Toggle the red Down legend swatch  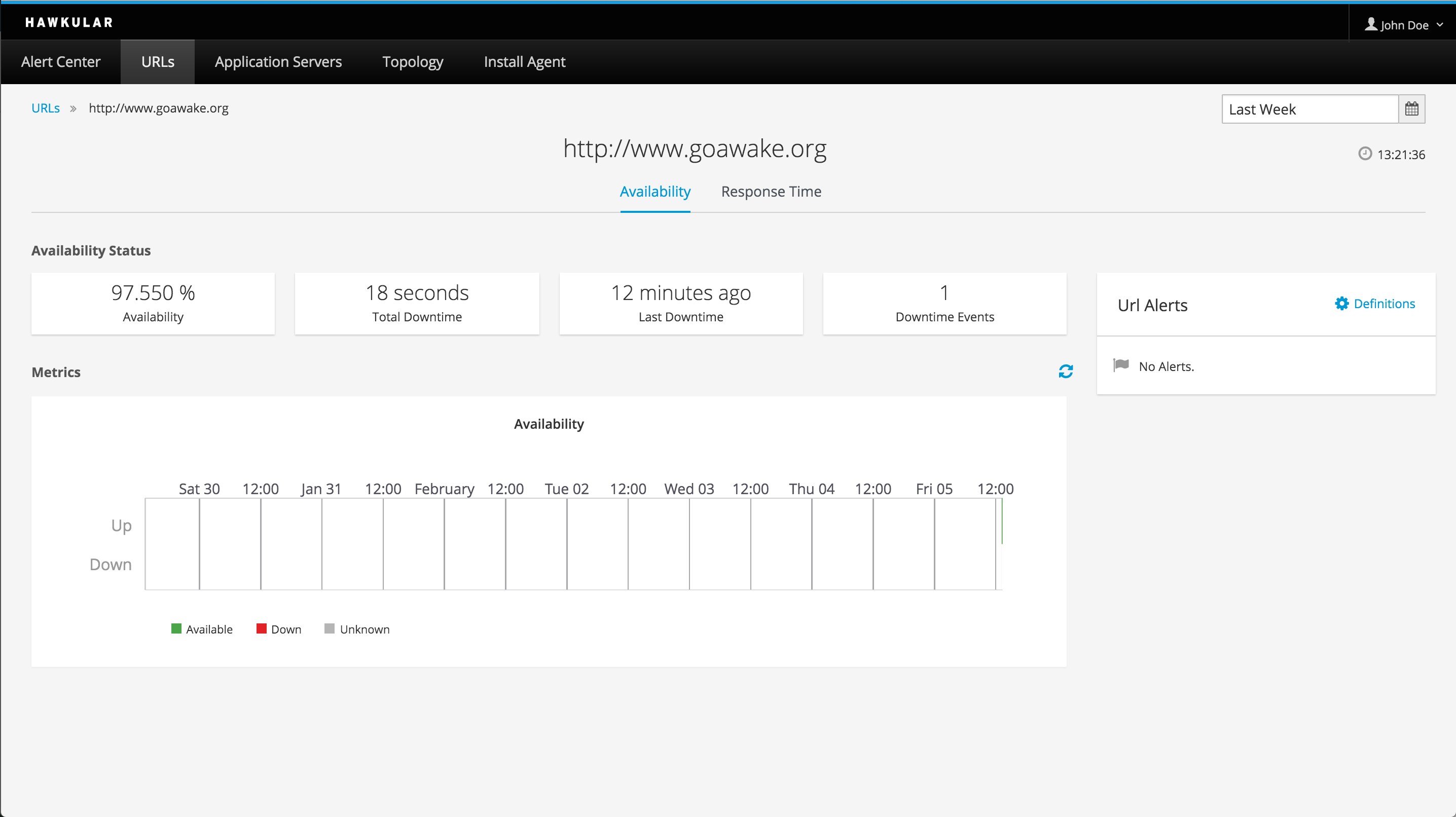tap(261, 629)
